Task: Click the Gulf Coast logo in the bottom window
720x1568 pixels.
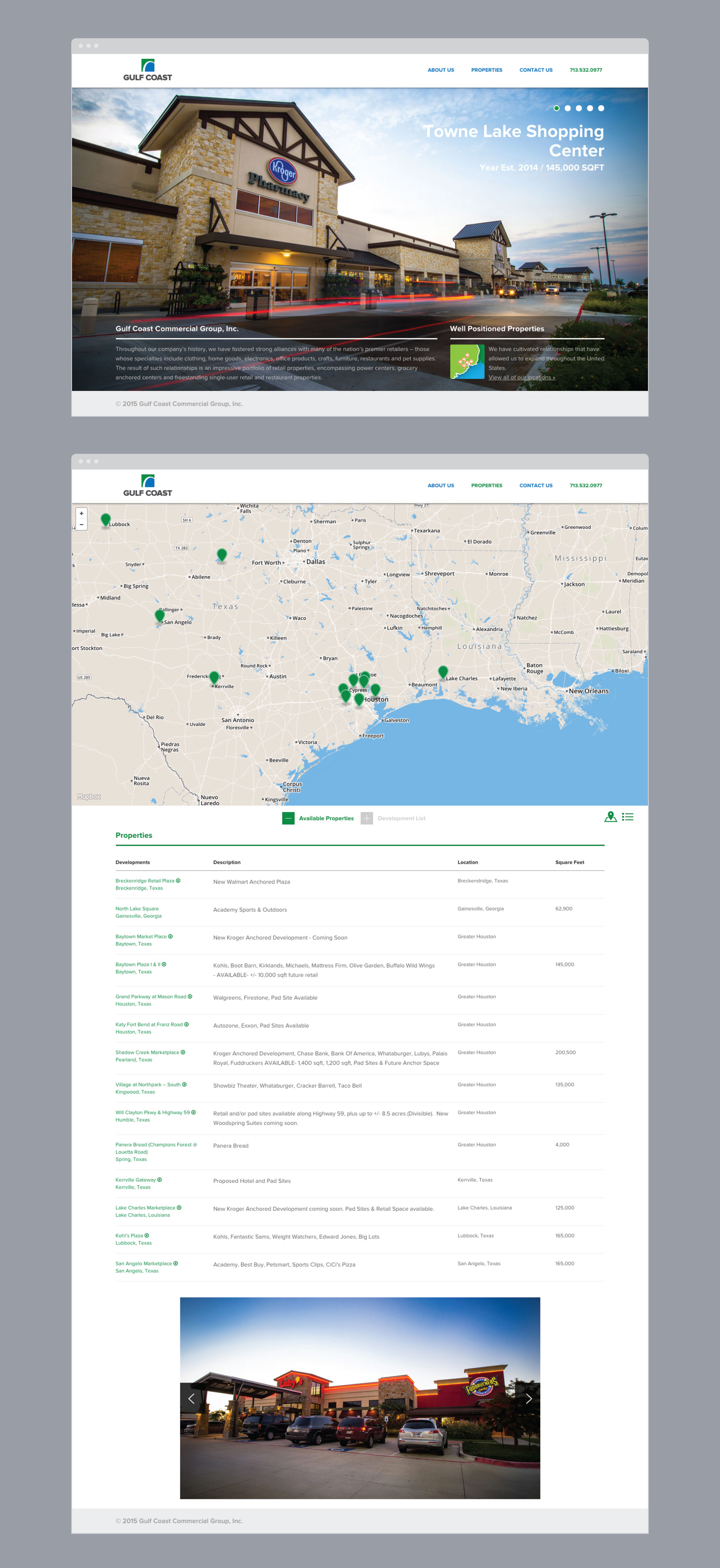Action: click(x=148, y=486)
